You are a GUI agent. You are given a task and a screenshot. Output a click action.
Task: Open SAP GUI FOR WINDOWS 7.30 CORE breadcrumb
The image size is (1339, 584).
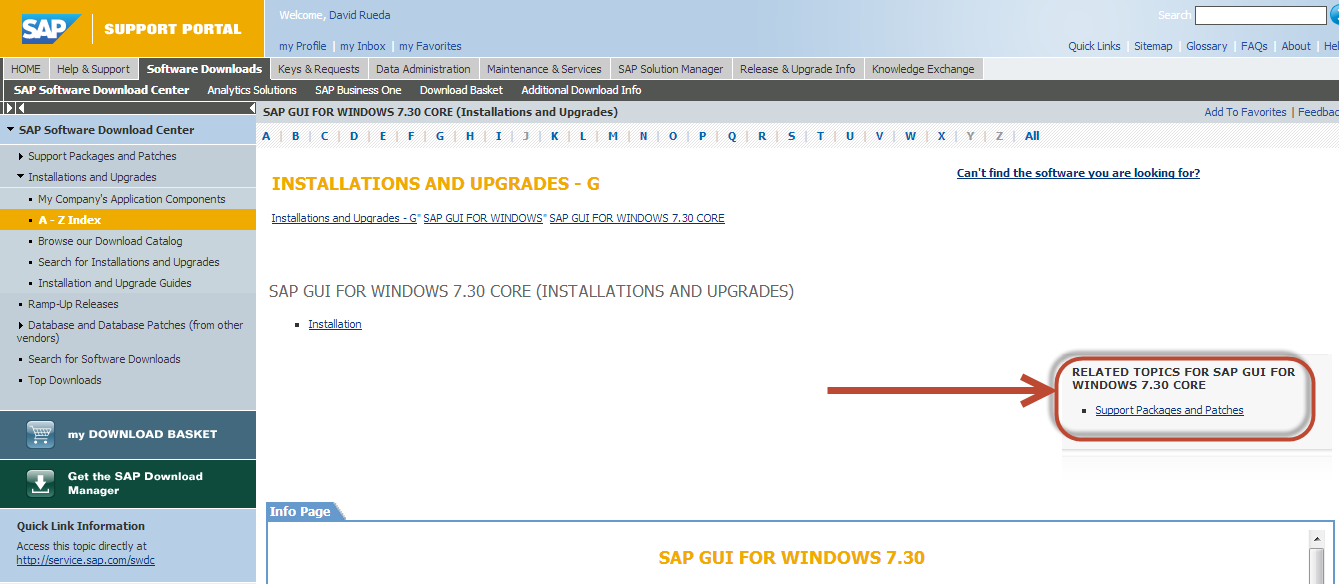coord(637,218)
